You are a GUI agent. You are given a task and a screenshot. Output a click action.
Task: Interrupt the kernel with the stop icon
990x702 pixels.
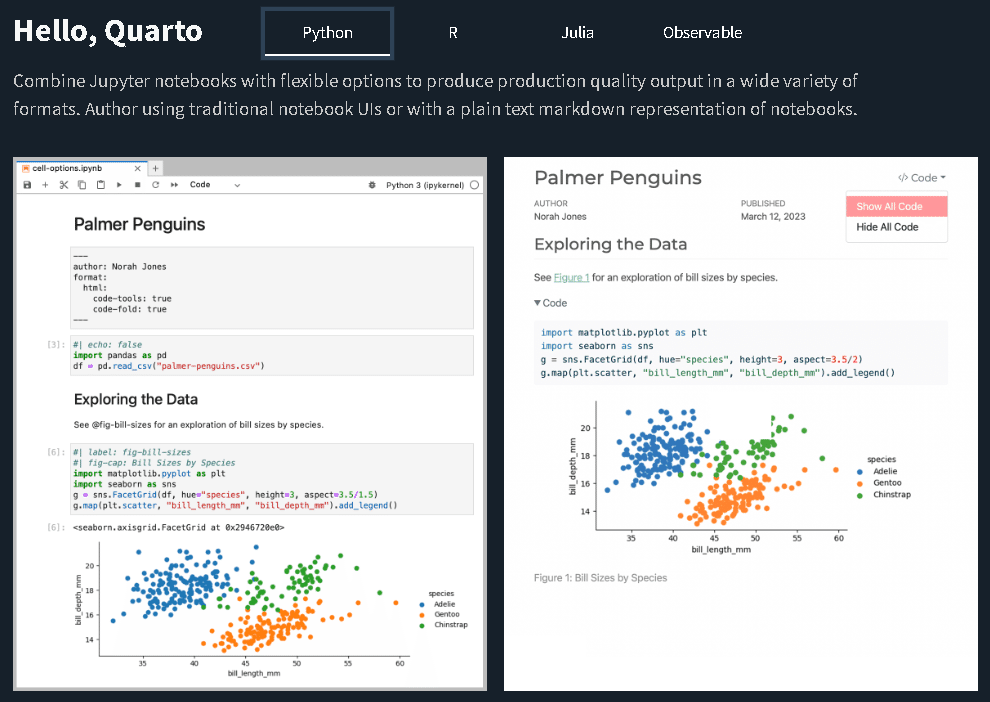(138, 184)
